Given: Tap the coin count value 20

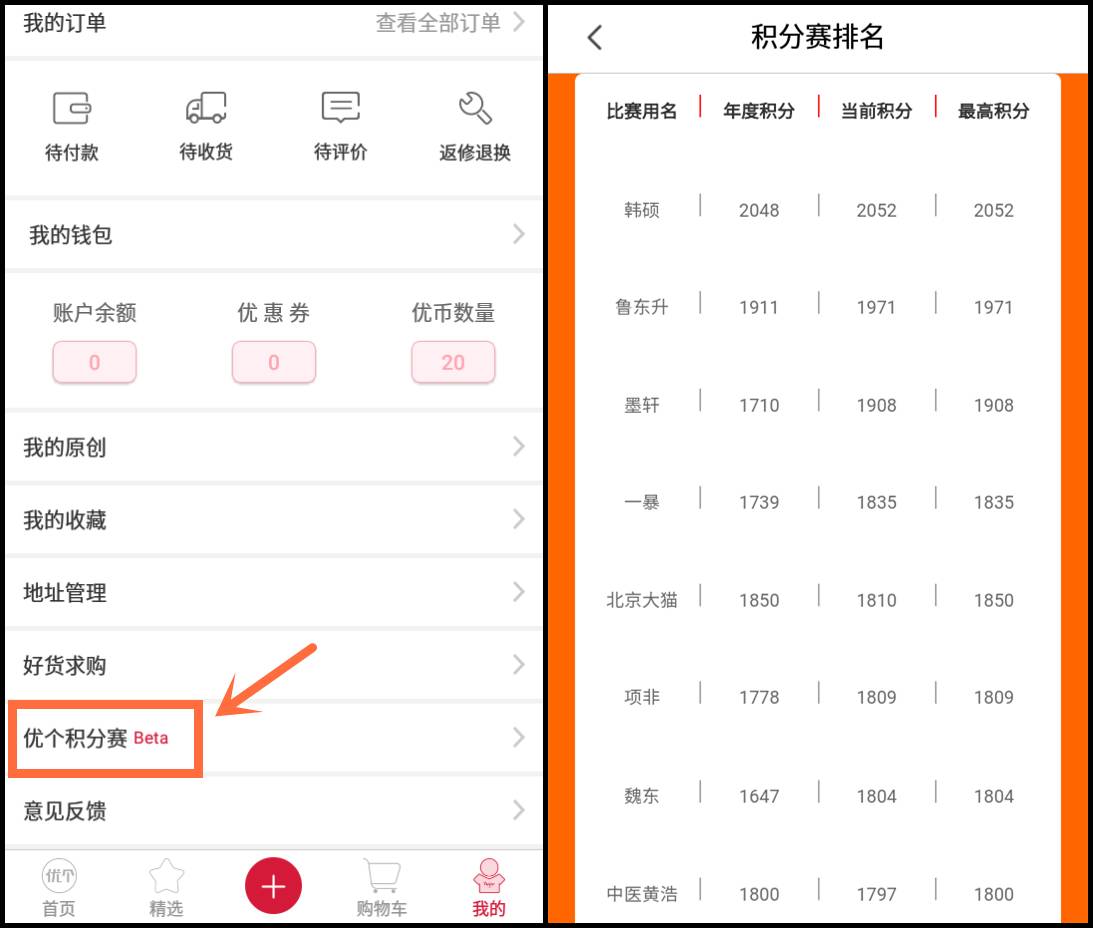Looking at the screenshot, I should click(x=453, y=363).
